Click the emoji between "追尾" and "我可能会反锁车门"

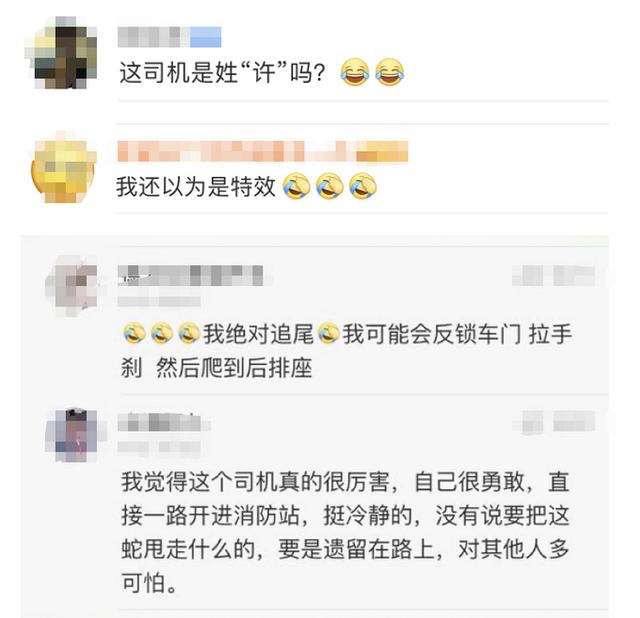pyautogui.click(x=329, y=333)
